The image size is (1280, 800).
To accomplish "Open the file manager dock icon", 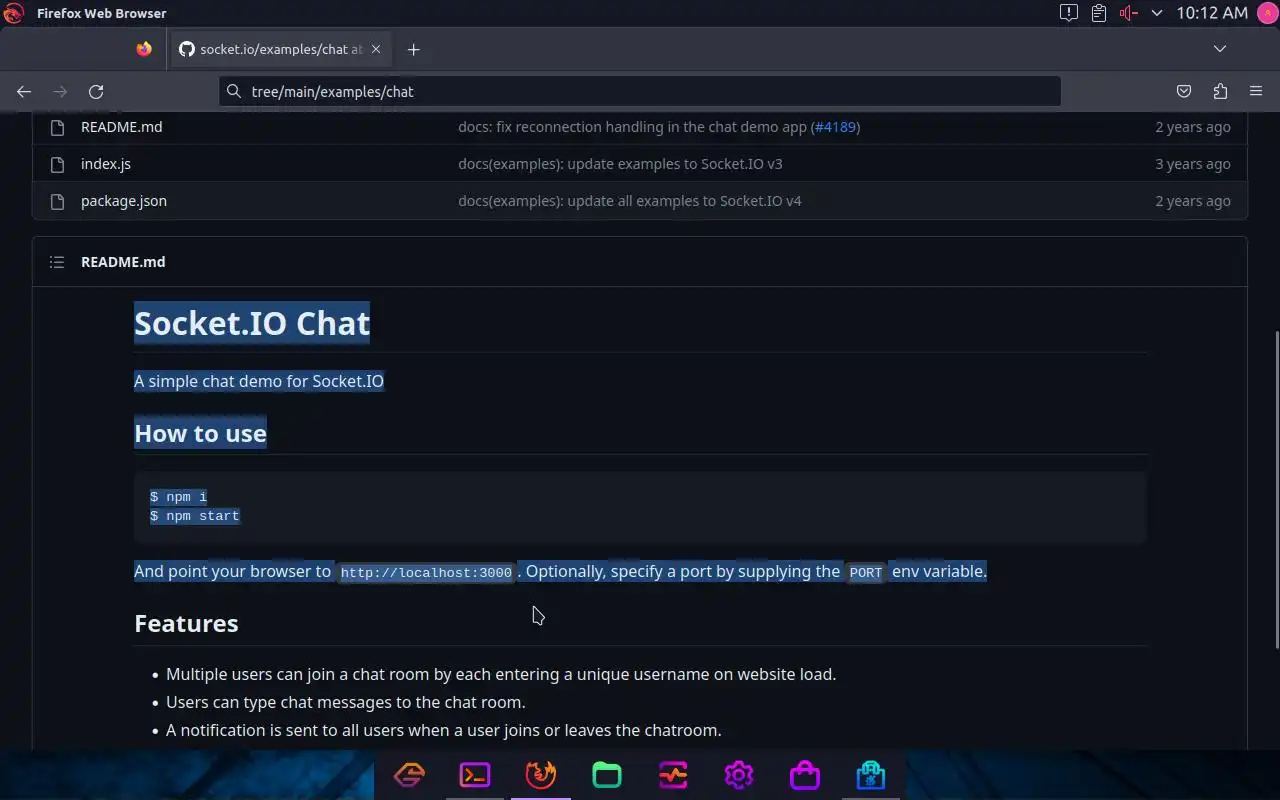I will click(607, 775).
